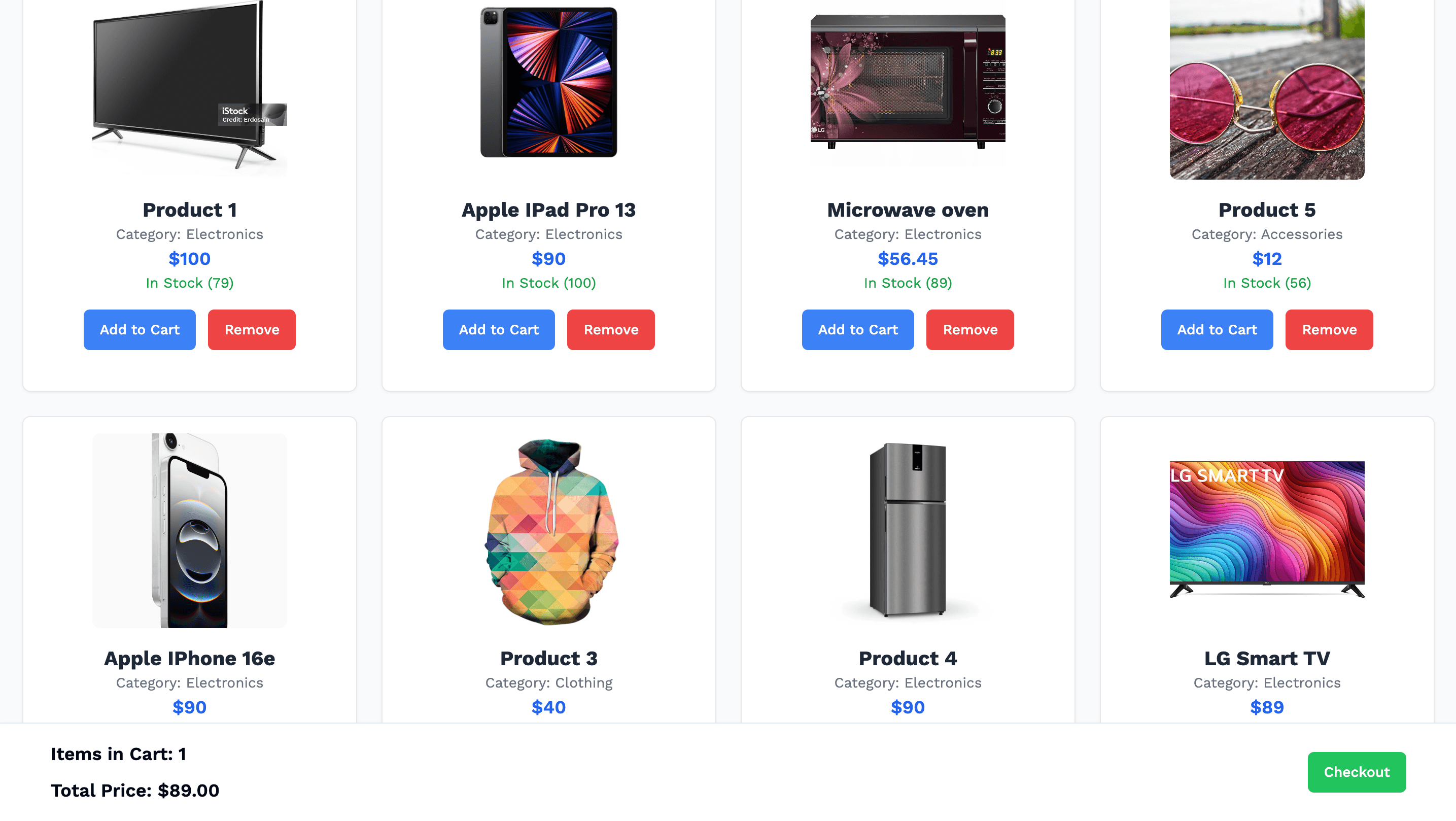The height and width of the screenshot is (821, 1456).
Task: View the colorful hoodie product image
Action: pyautogui.click(x=551, y=531)
